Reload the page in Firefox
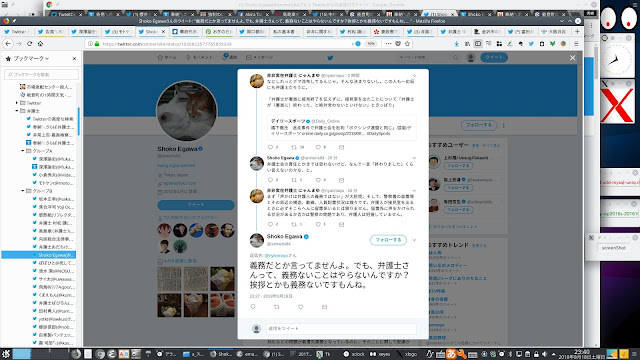Screen dimensions: 640x360 point(29,44)
